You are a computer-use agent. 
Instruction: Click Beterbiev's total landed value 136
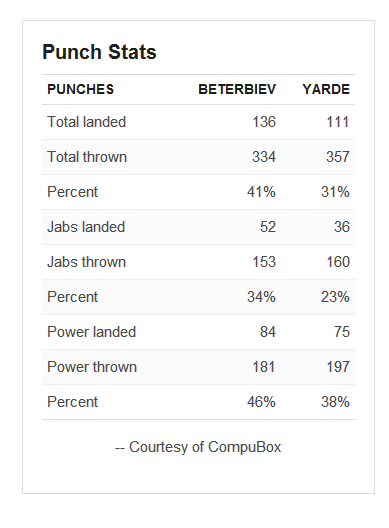(264, 122)
